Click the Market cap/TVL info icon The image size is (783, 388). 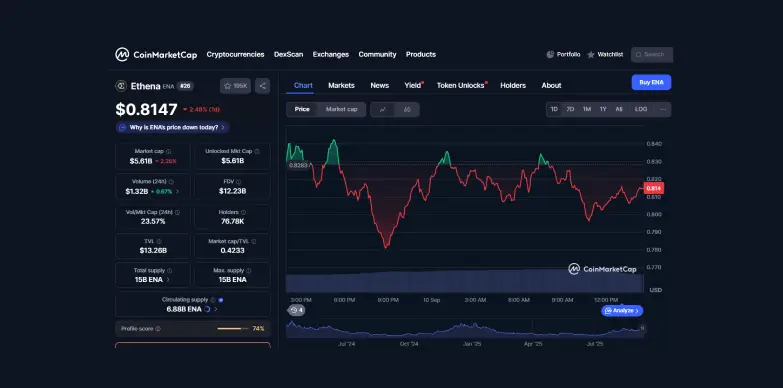(254, 241)
